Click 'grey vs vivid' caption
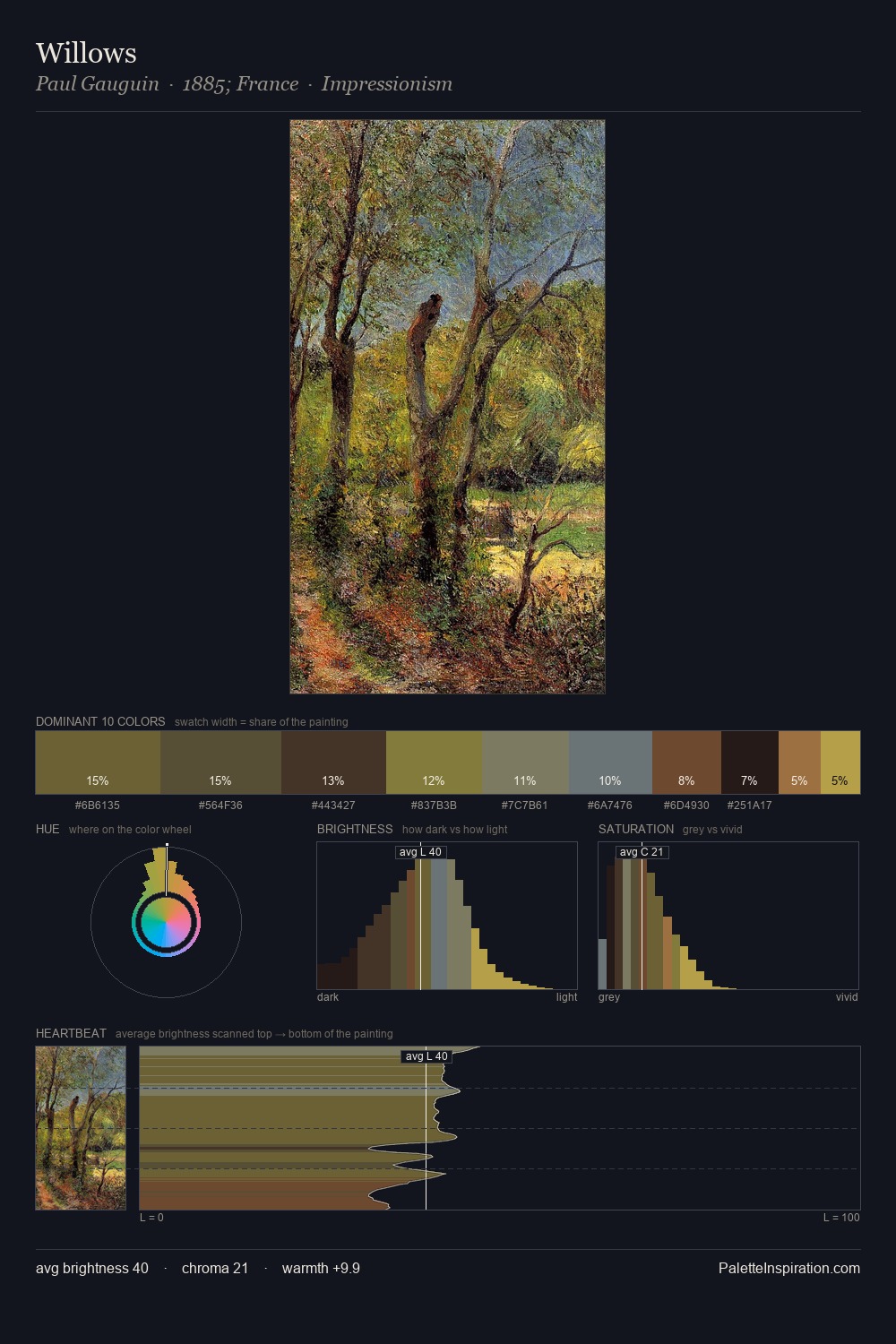The width and height of the screenshot is (896, 1344). coord(712,830)
